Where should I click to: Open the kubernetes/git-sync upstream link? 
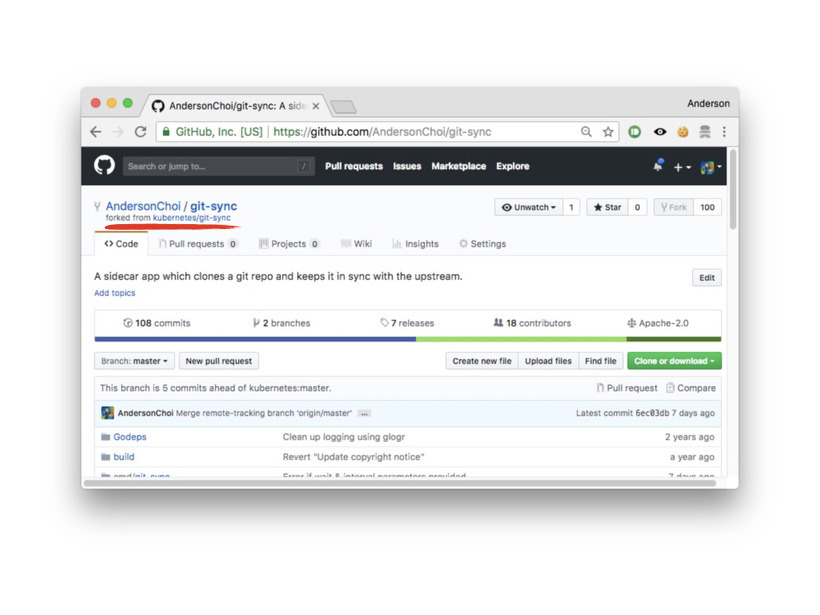[191, 218]
